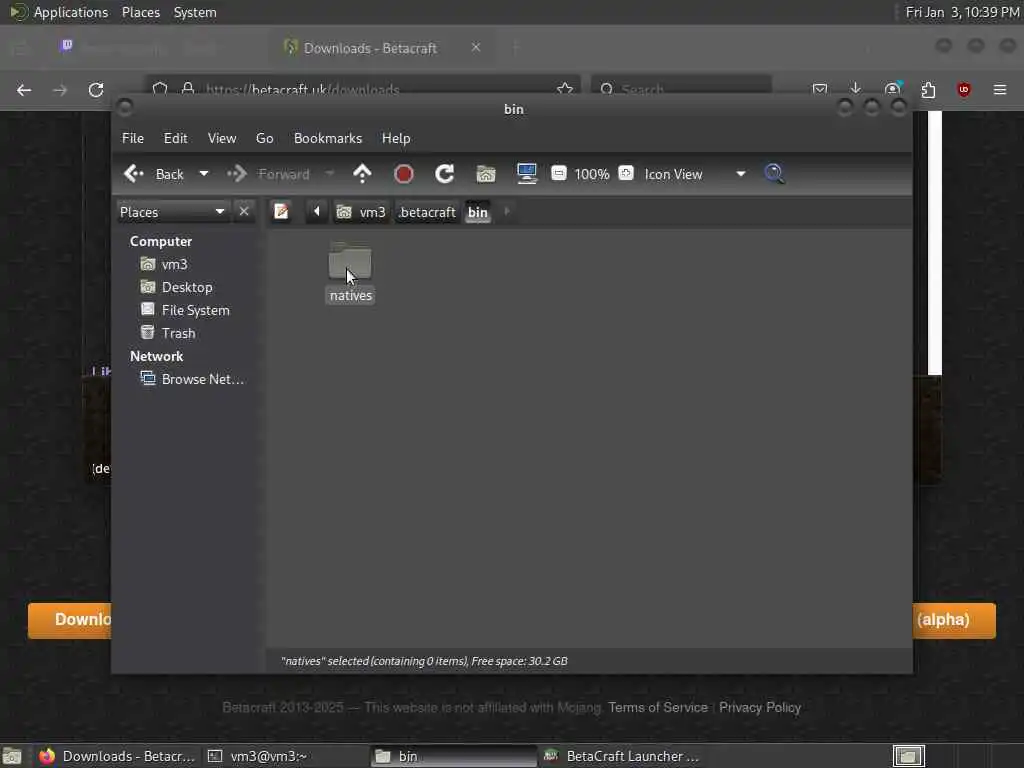Viewport: 1024px width, 768px height.
Task: Navigate to vm3 in path bar
Action: [361, 212]
